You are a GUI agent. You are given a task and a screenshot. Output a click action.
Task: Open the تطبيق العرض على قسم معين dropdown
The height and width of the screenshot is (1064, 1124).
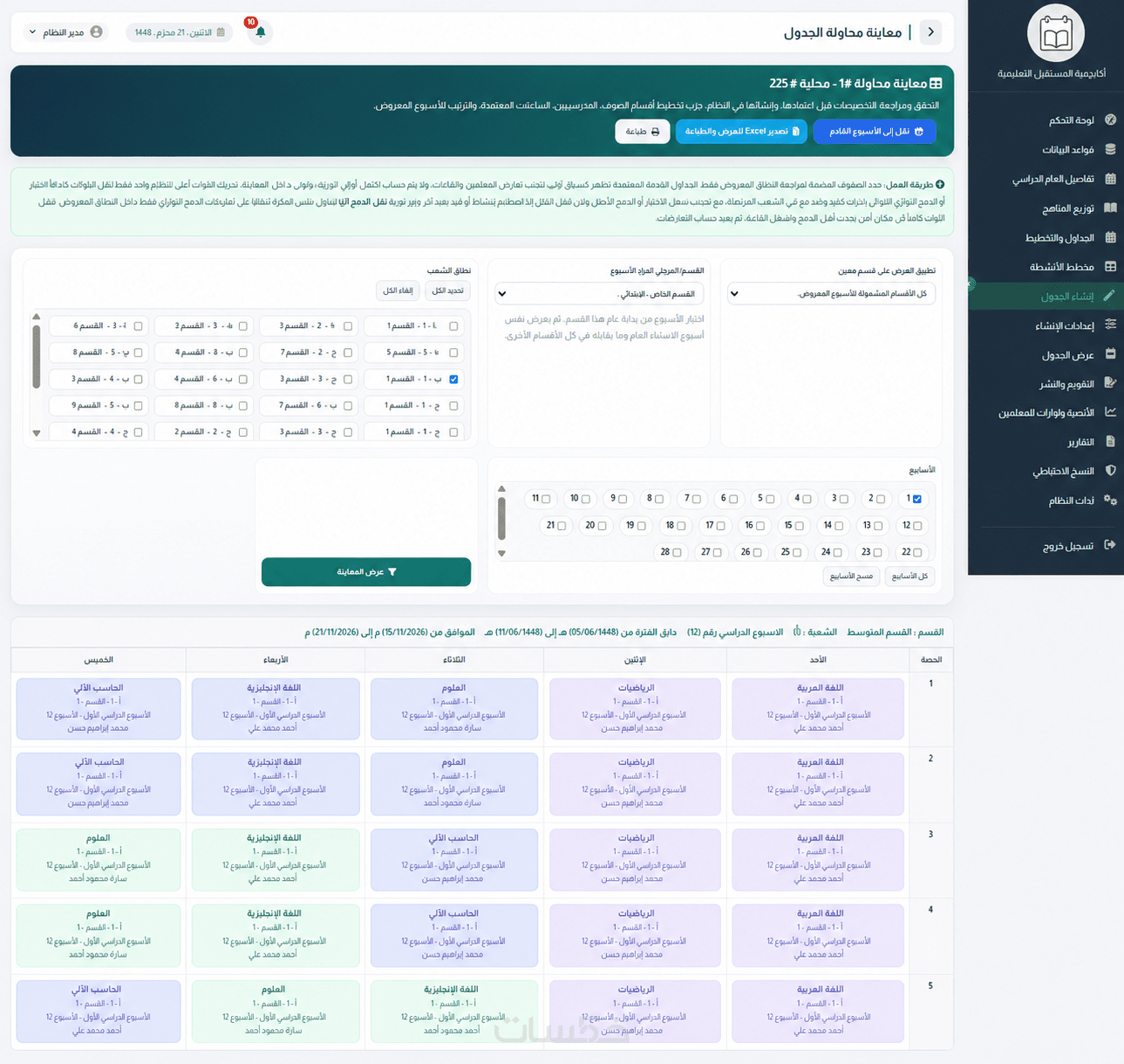(832, 294)
